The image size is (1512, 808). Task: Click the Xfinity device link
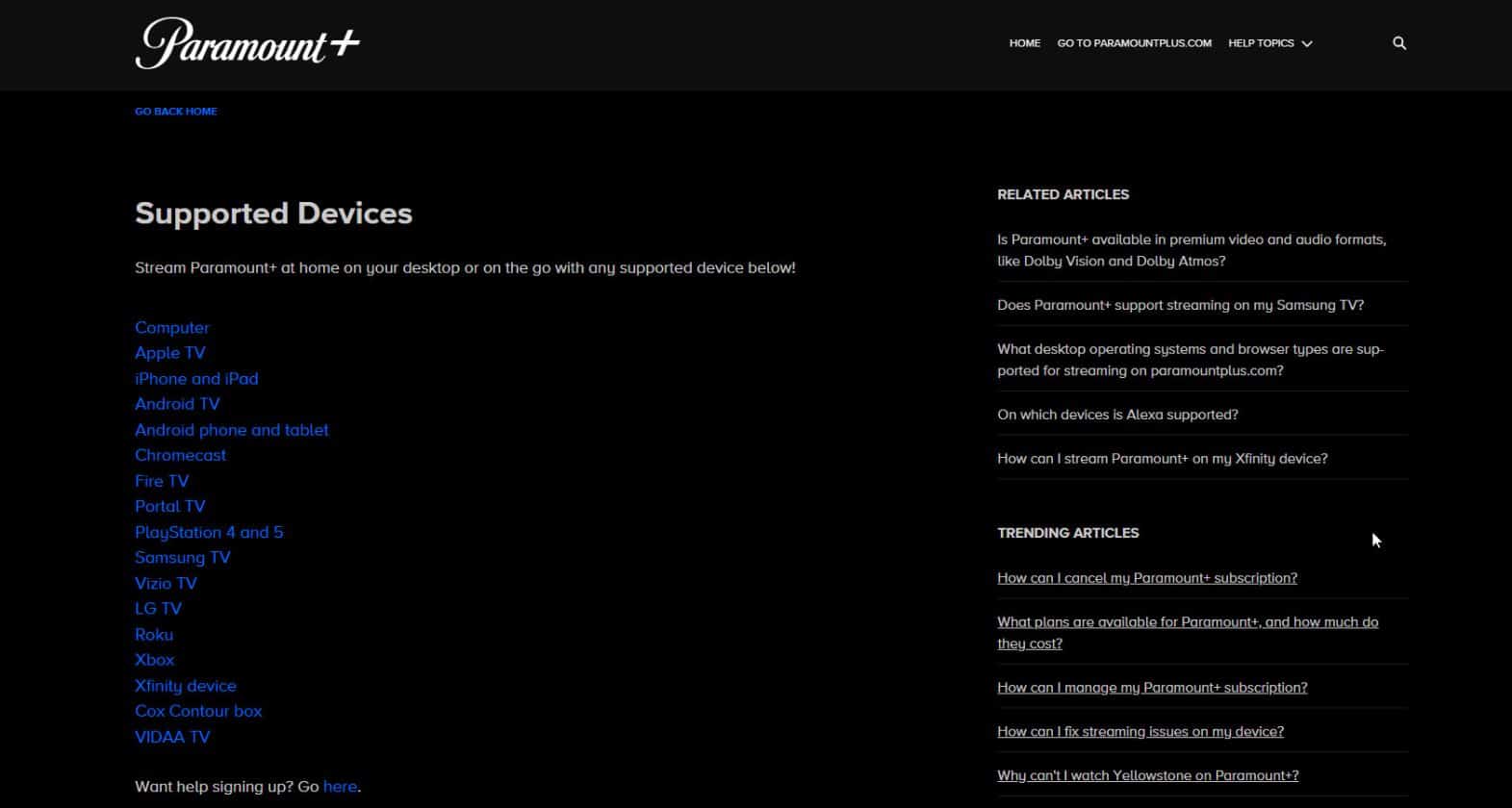point(185,686)
